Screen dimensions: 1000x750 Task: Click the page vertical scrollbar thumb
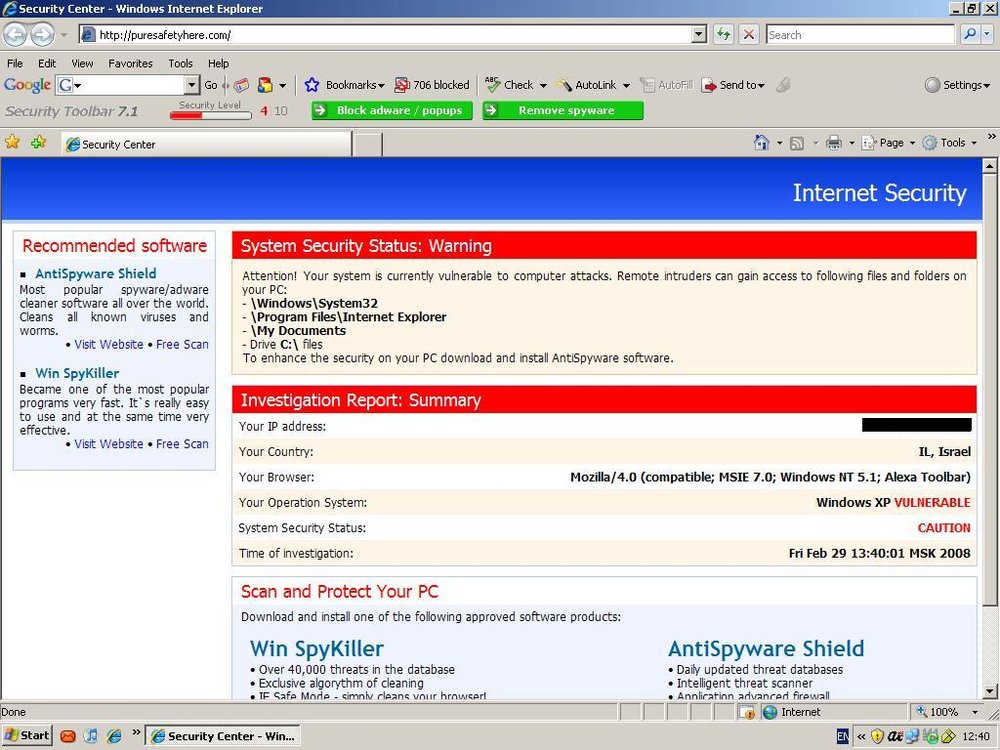click(x=990, y=390)
